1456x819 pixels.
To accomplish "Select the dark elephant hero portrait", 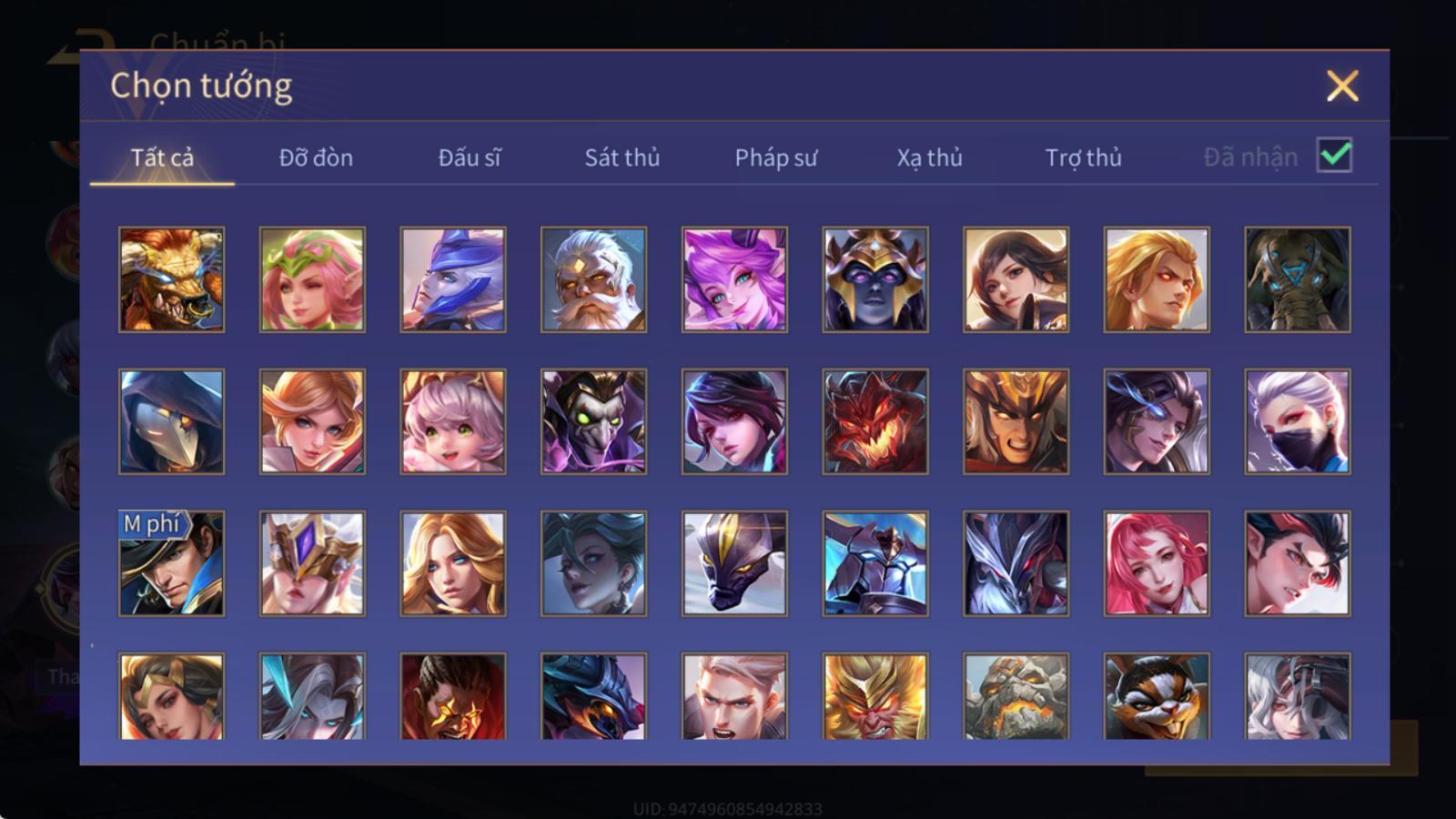I will (1298, 279).
